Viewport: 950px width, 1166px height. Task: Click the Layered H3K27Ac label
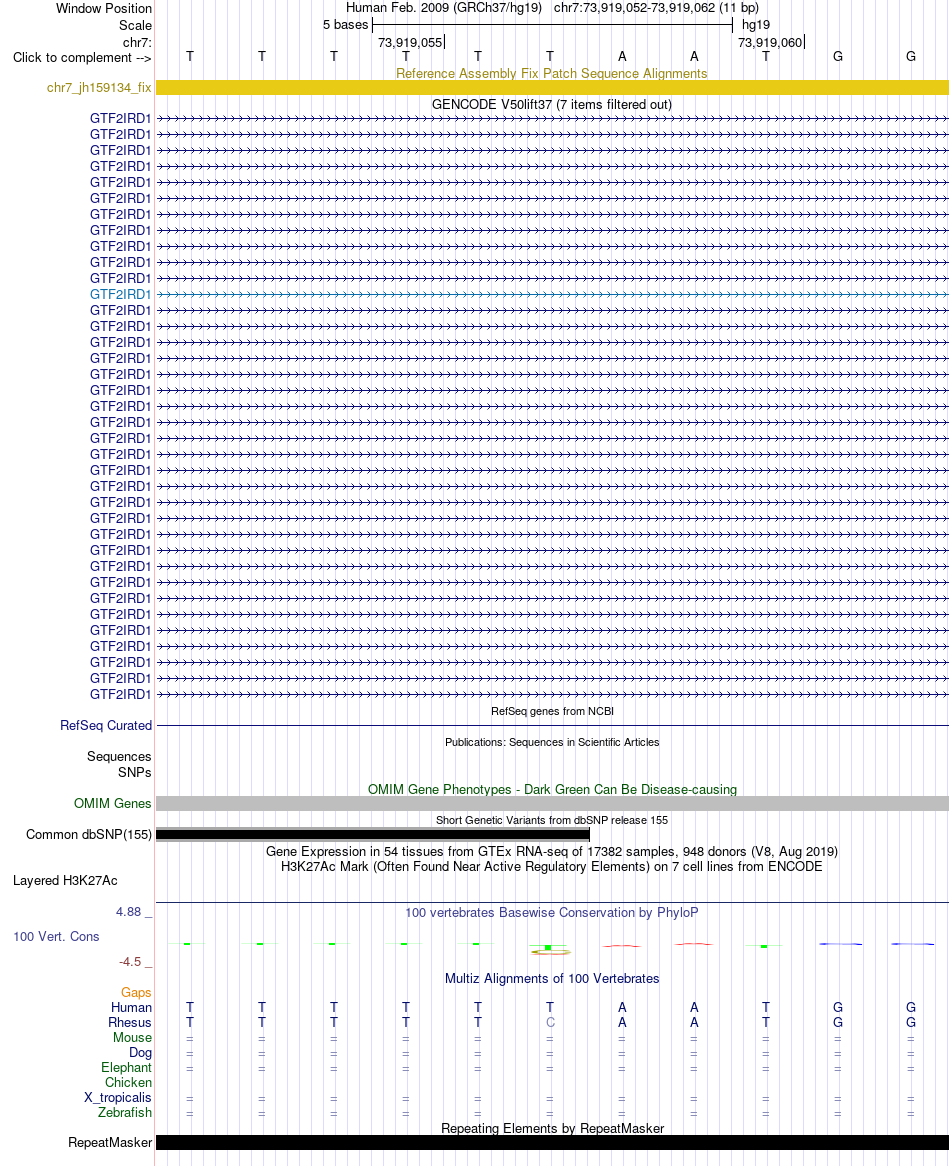pos(65,880)
